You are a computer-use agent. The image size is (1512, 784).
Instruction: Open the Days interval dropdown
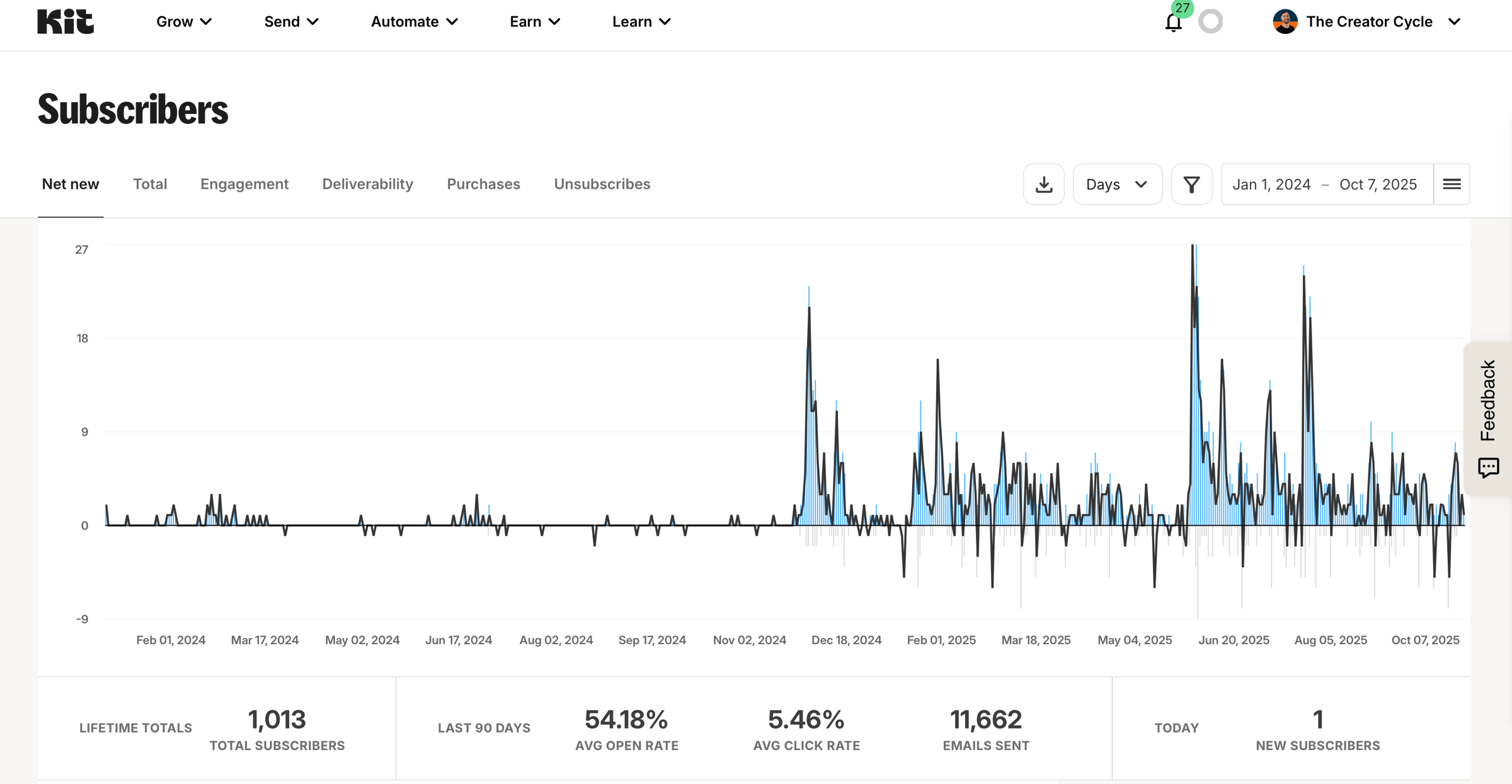click(x=1117, y=185)
